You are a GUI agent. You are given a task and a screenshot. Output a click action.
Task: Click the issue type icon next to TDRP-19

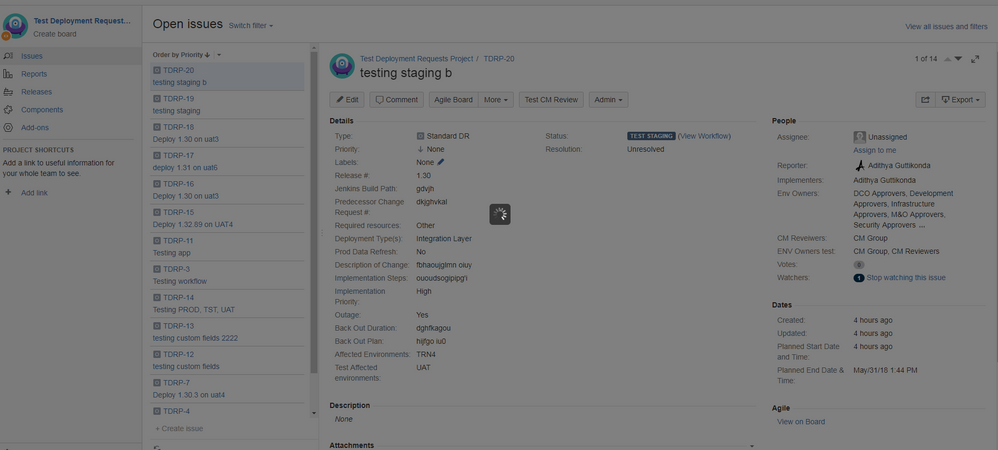coord(157,99)
